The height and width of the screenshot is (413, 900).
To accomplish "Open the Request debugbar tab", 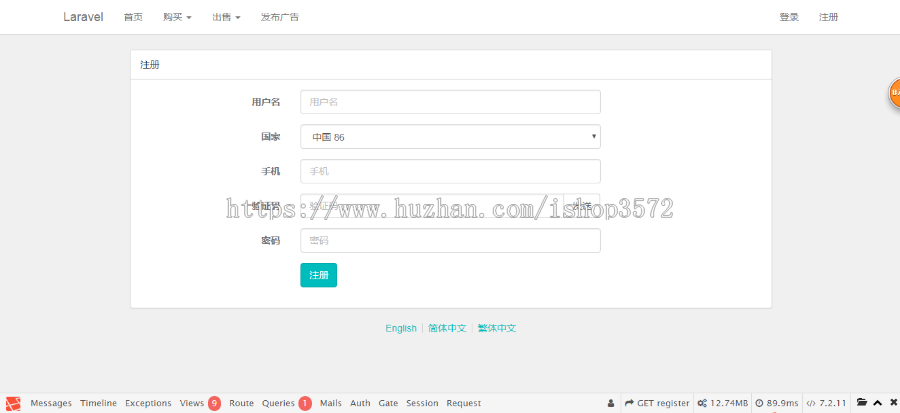I will [464, 403].
